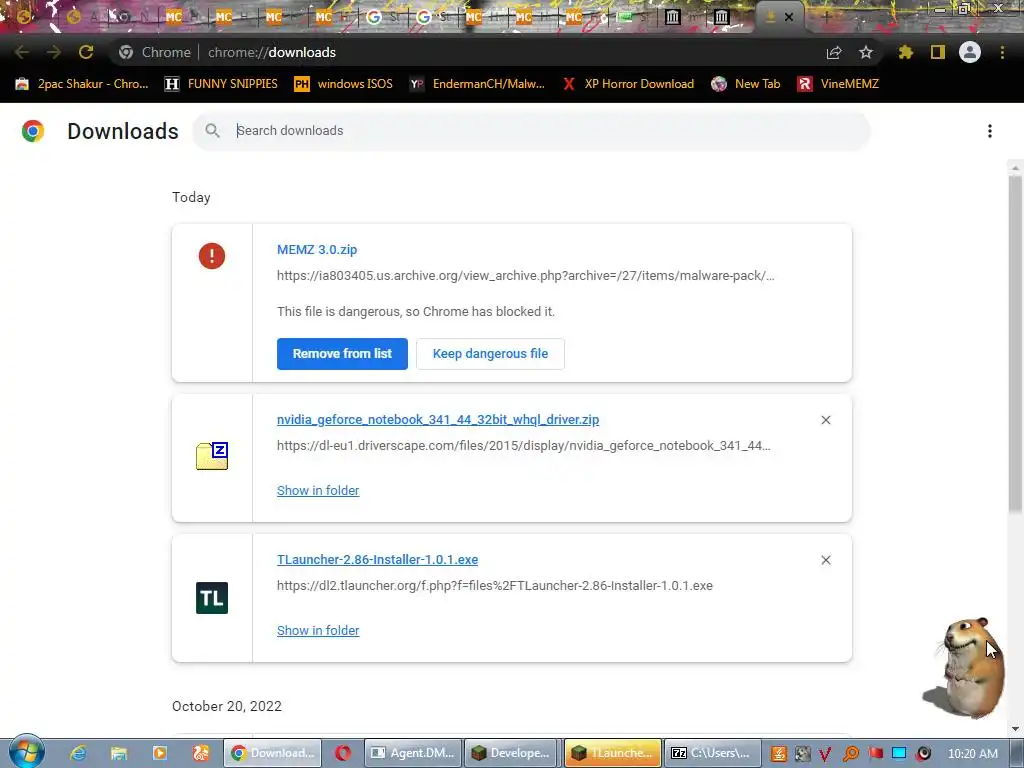Click the driverscape.com source URL text

point(524,446)
